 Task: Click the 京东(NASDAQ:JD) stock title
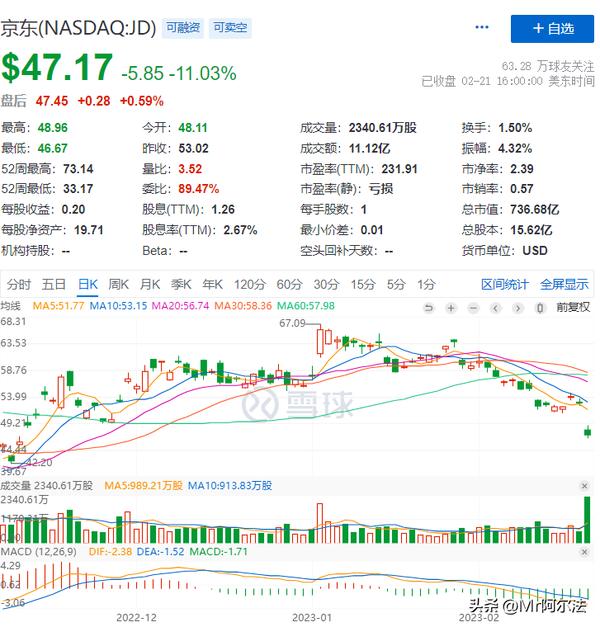tap(78, 28)
